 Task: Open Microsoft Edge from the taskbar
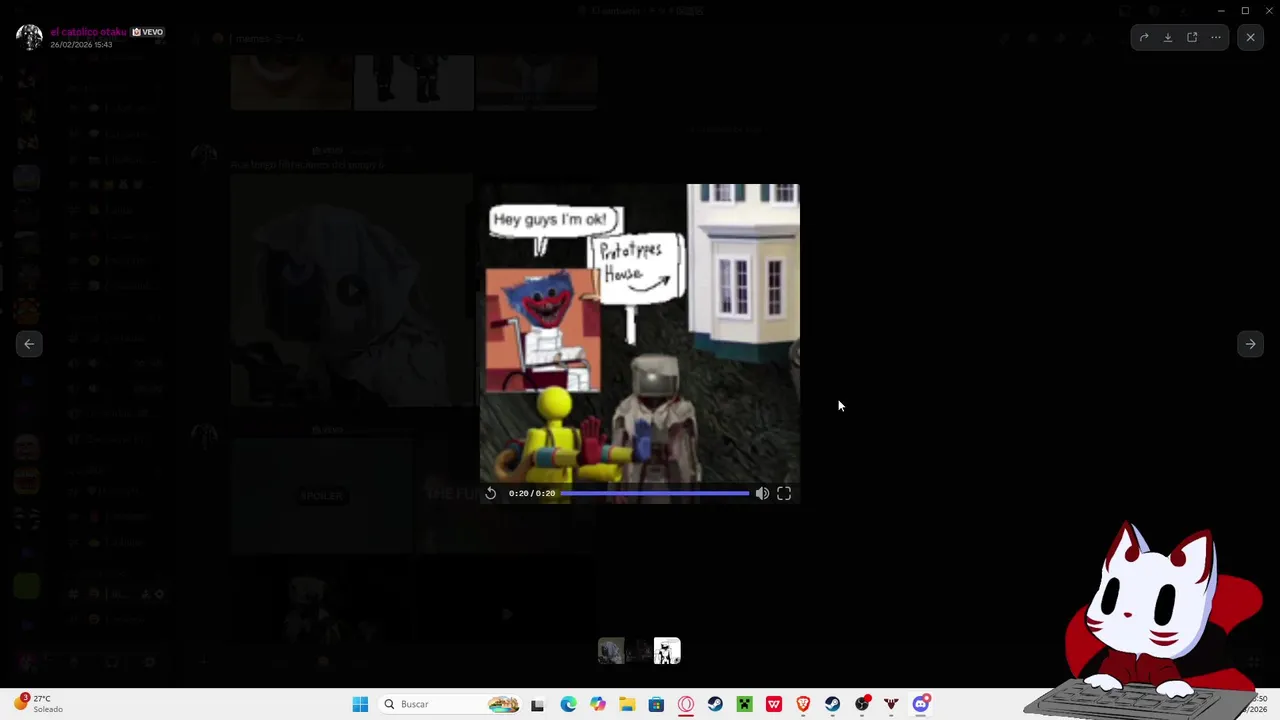pos(568,704)
